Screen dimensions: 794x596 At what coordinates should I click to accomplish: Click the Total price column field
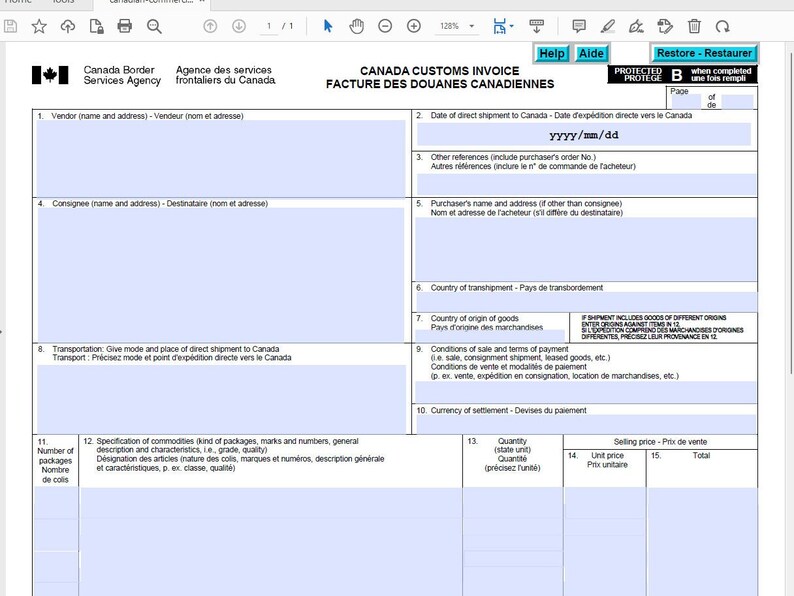(702, 541)
